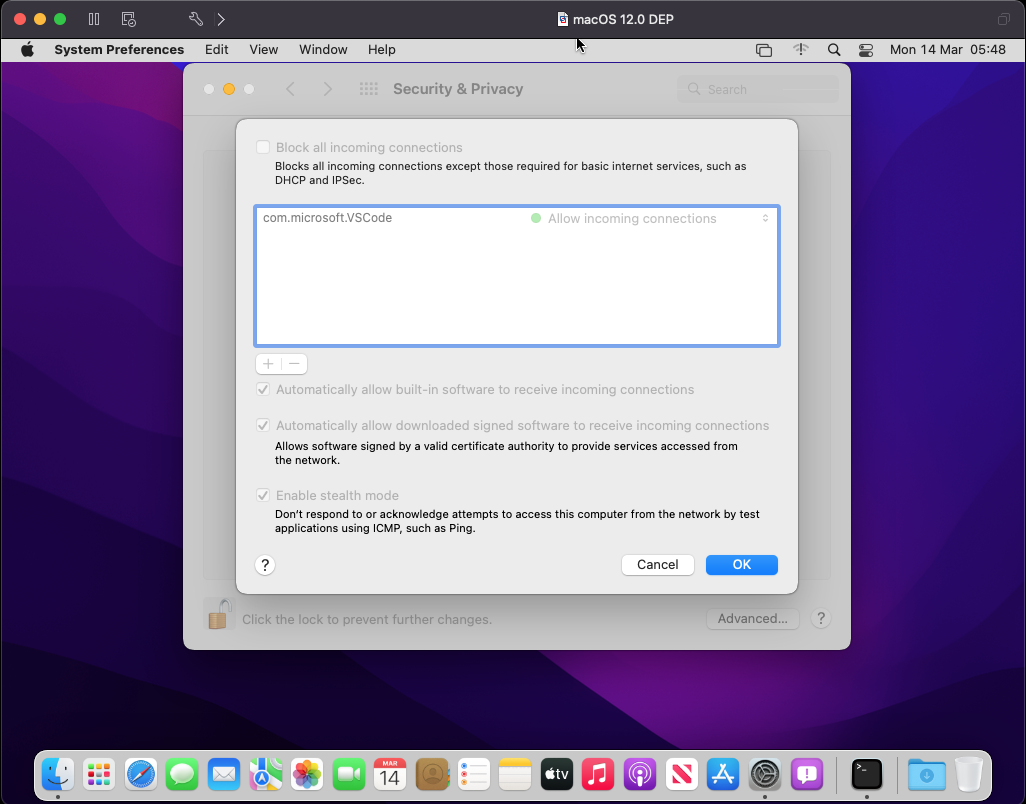Open the Edit menu
The height and width of the screenshot is (804, 1026).
[216, 49]
